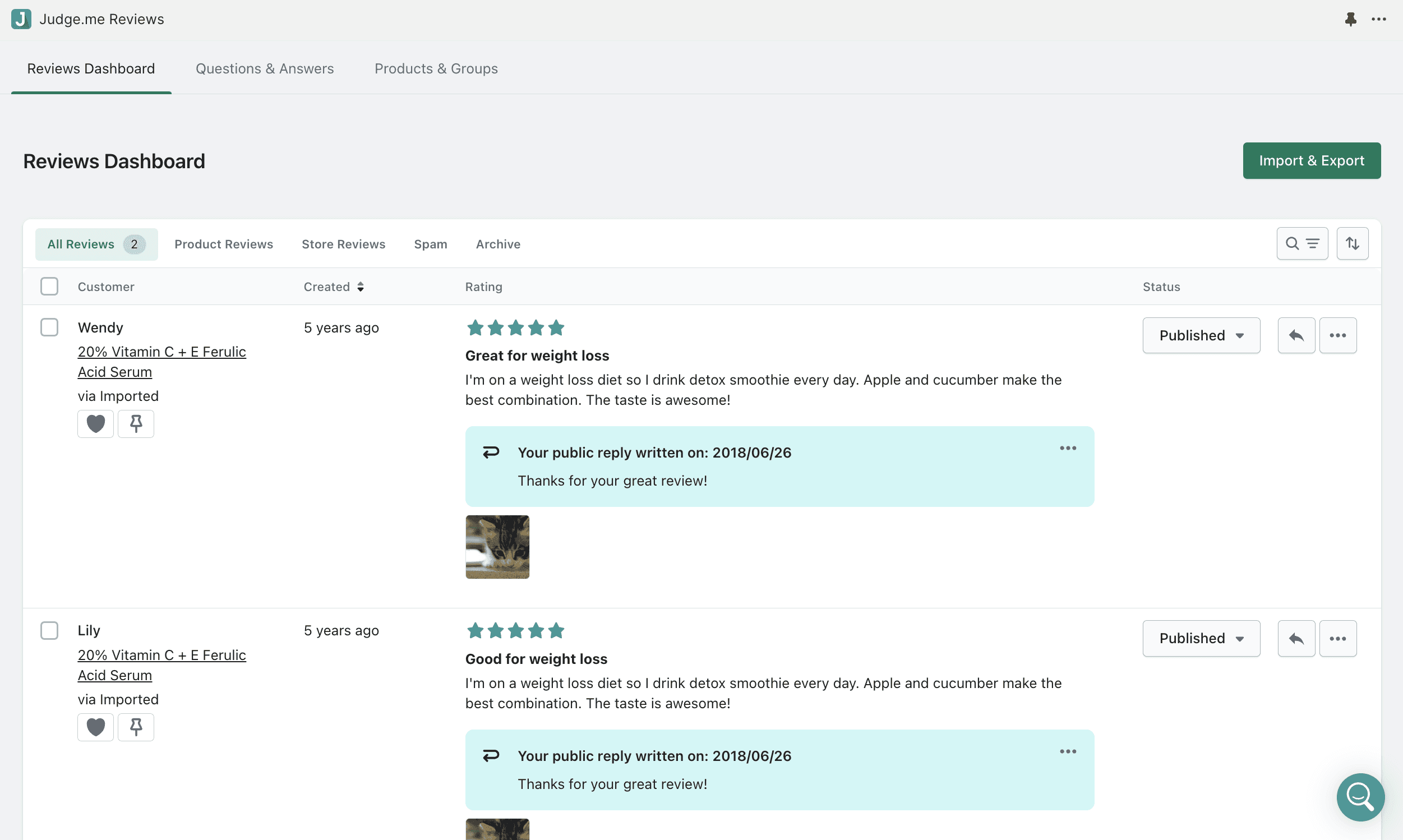Open more actions menu for Lily's review
The image size is (1403, 840).
tap(1337, 639)
